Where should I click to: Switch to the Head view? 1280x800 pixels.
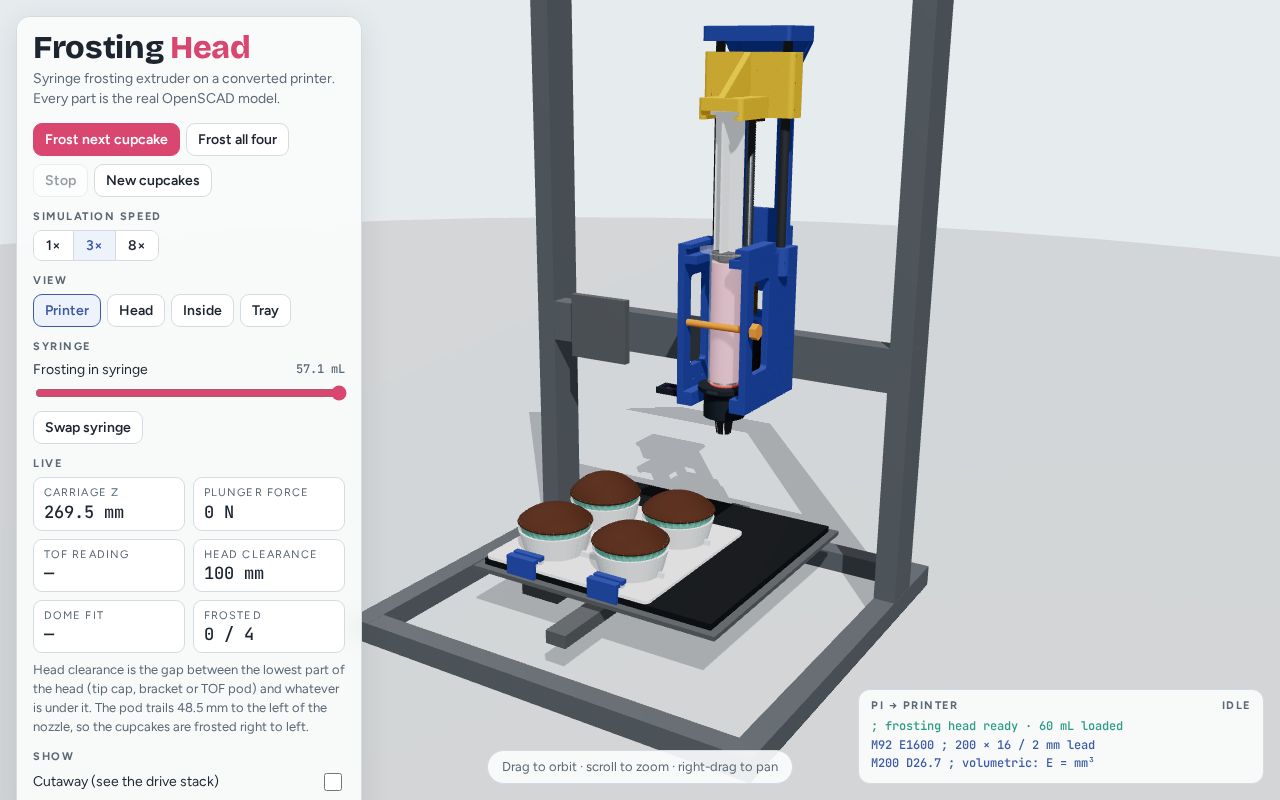(136, 310)
